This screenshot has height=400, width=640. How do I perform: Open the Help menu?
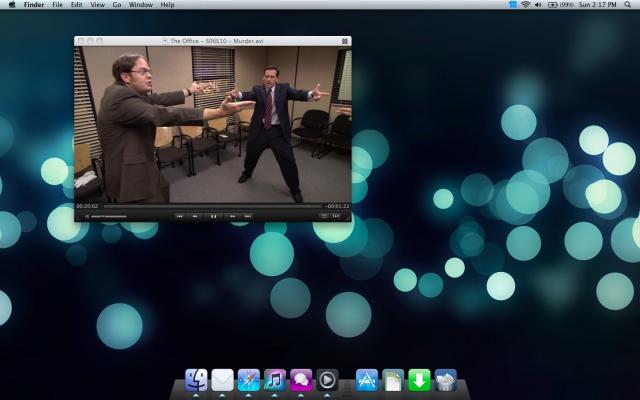[x=167, y=4]
